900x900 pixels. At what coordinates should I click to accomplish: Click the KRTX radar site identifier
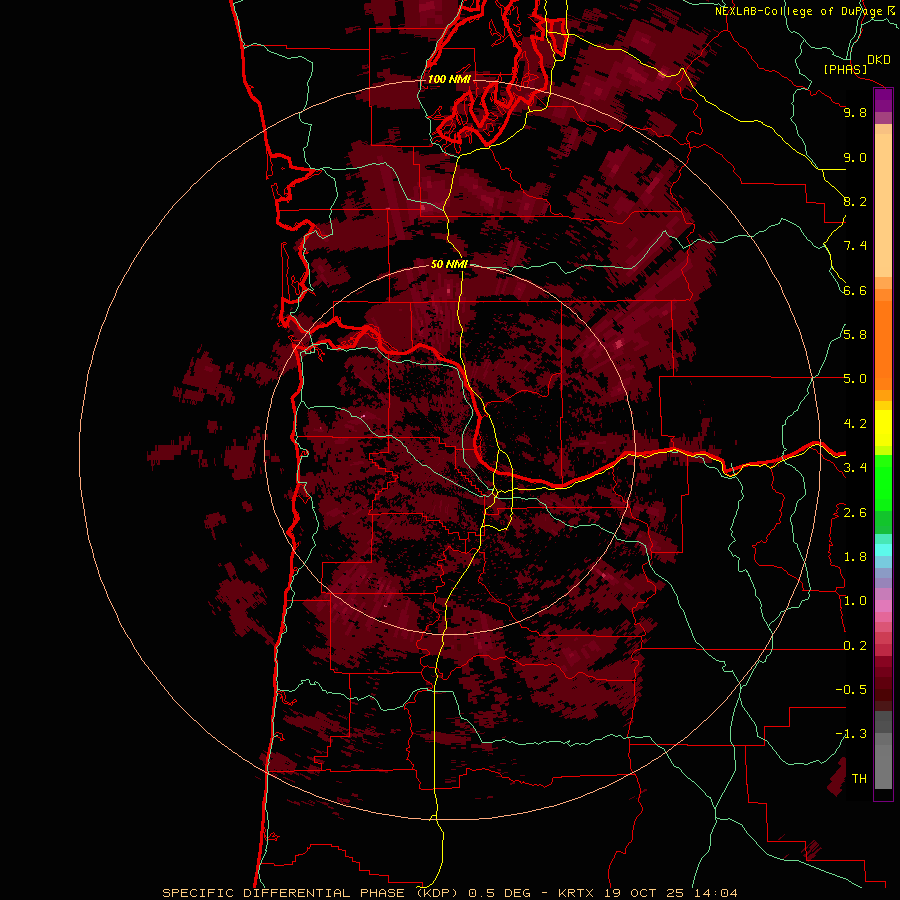coord(578,893)
